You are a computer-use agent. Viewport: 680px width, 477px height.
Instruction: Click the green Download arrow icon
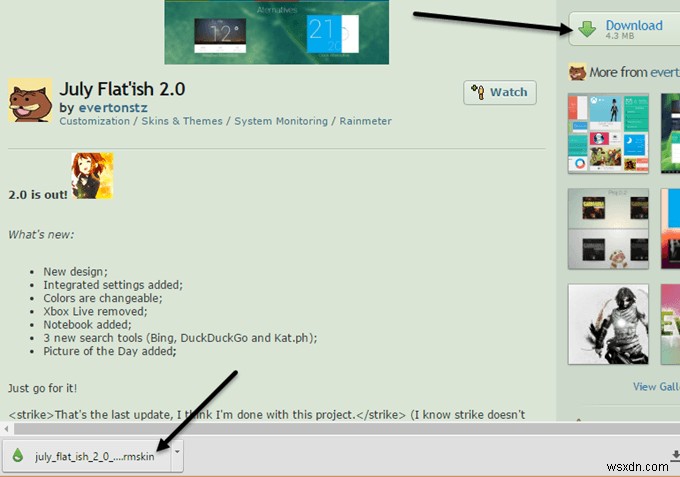(587, 29)
